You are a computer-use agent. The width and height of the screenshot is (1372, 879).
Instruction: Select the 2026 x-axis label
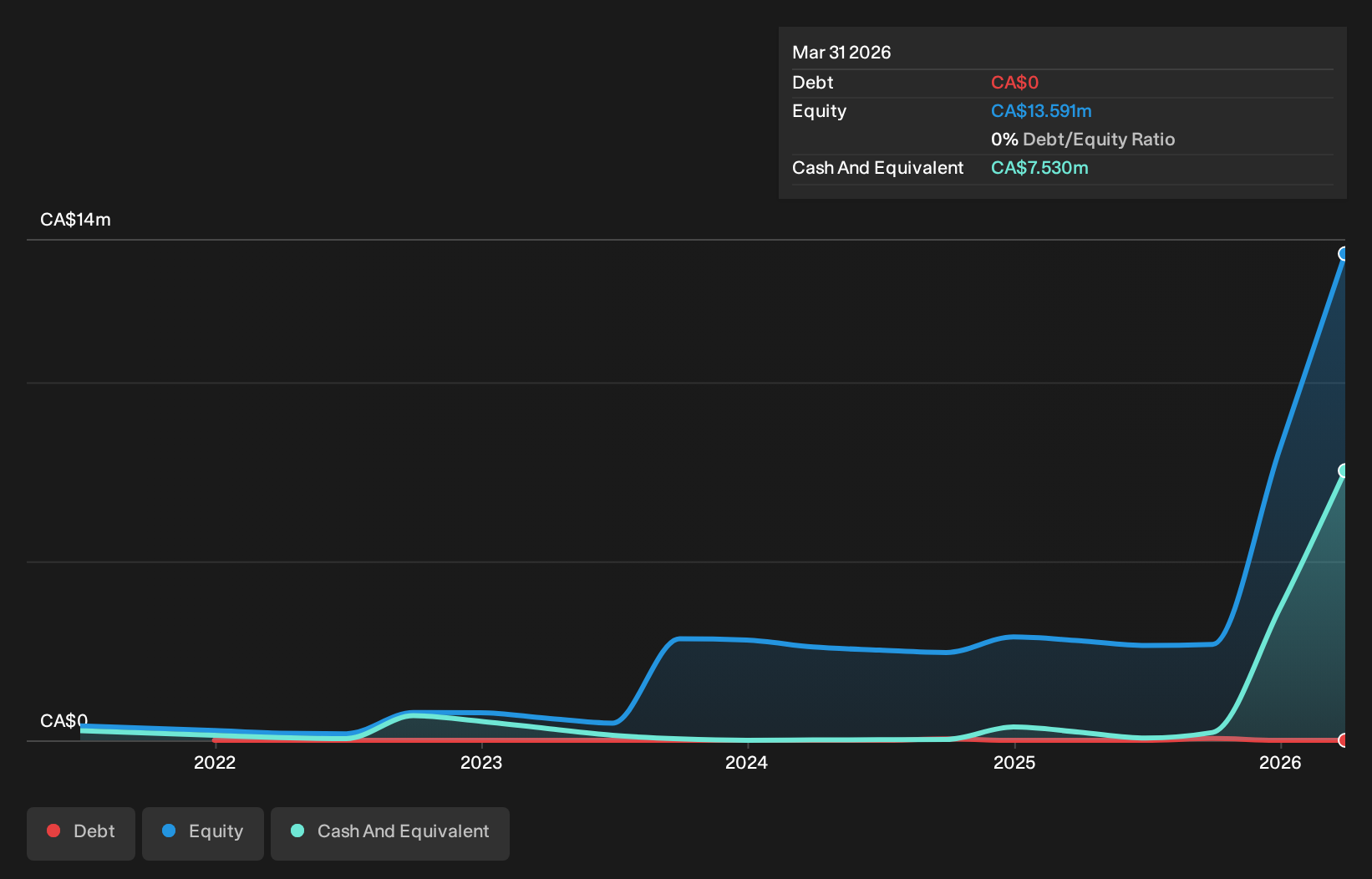coord(1280,763)
